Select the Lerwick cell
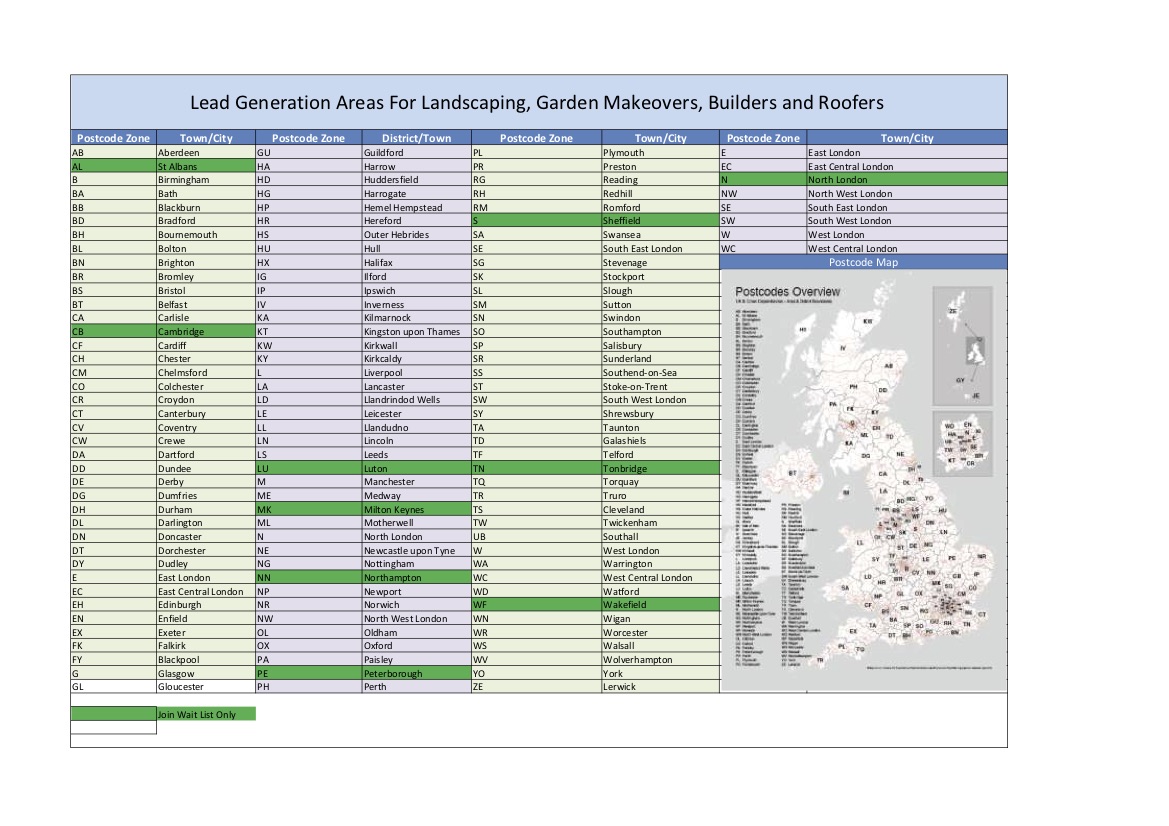The image size is (1169, 826). 661,687
